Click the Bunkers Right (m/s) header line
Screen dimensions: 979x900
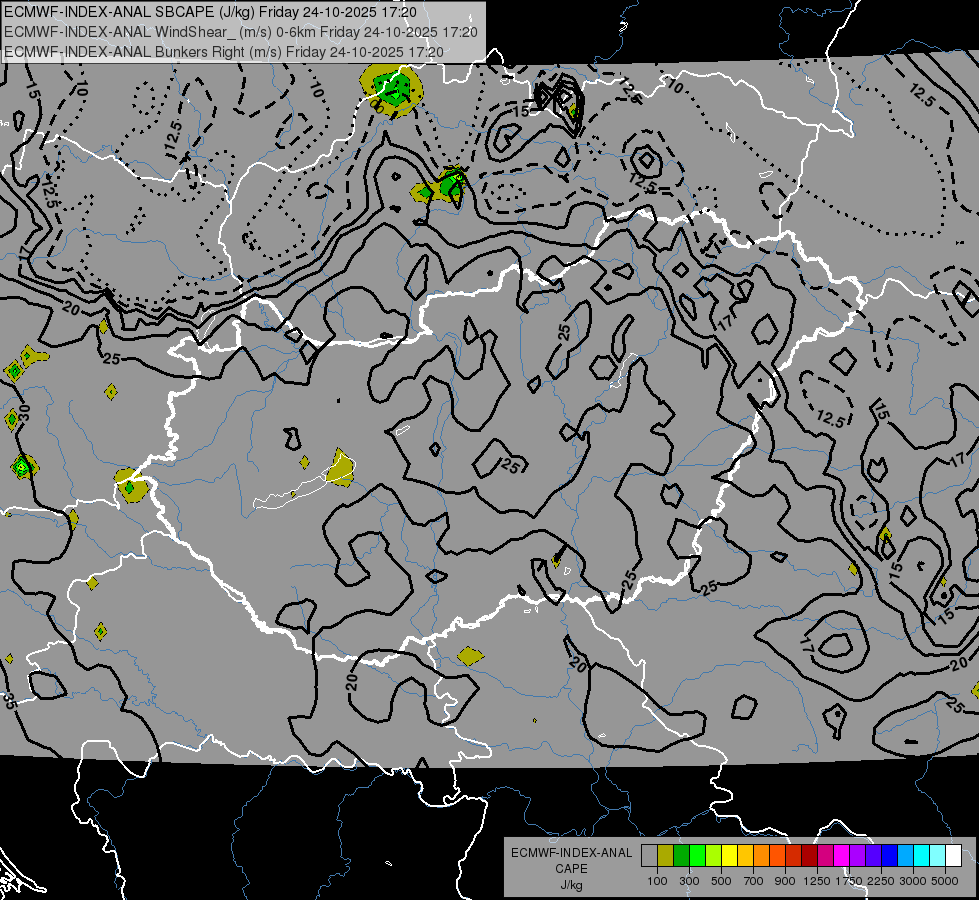(224, 52)
